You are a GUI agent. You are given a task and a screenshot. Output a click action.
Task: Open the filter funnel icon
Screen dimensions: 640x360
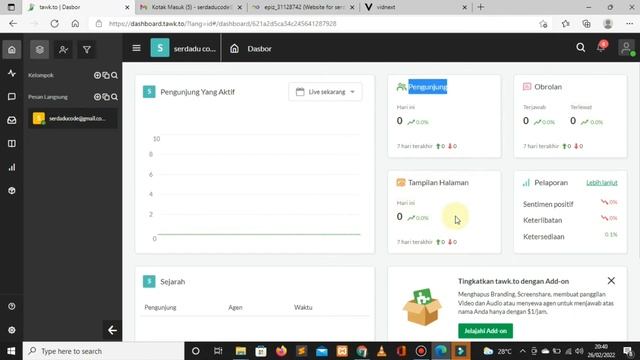(x=87, y=49)
